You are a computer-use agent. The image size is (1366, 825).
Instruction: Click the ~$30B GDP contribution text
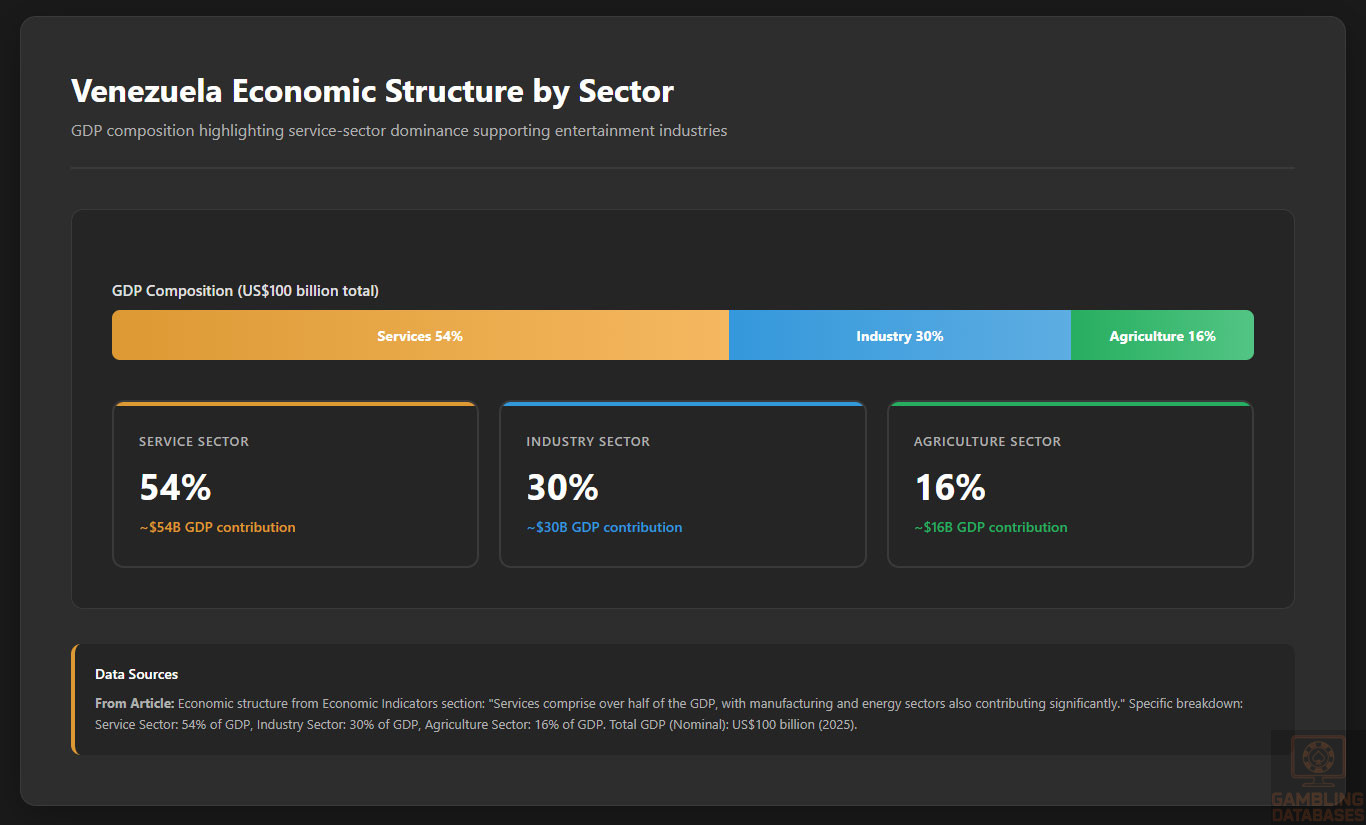pos(604,527)
